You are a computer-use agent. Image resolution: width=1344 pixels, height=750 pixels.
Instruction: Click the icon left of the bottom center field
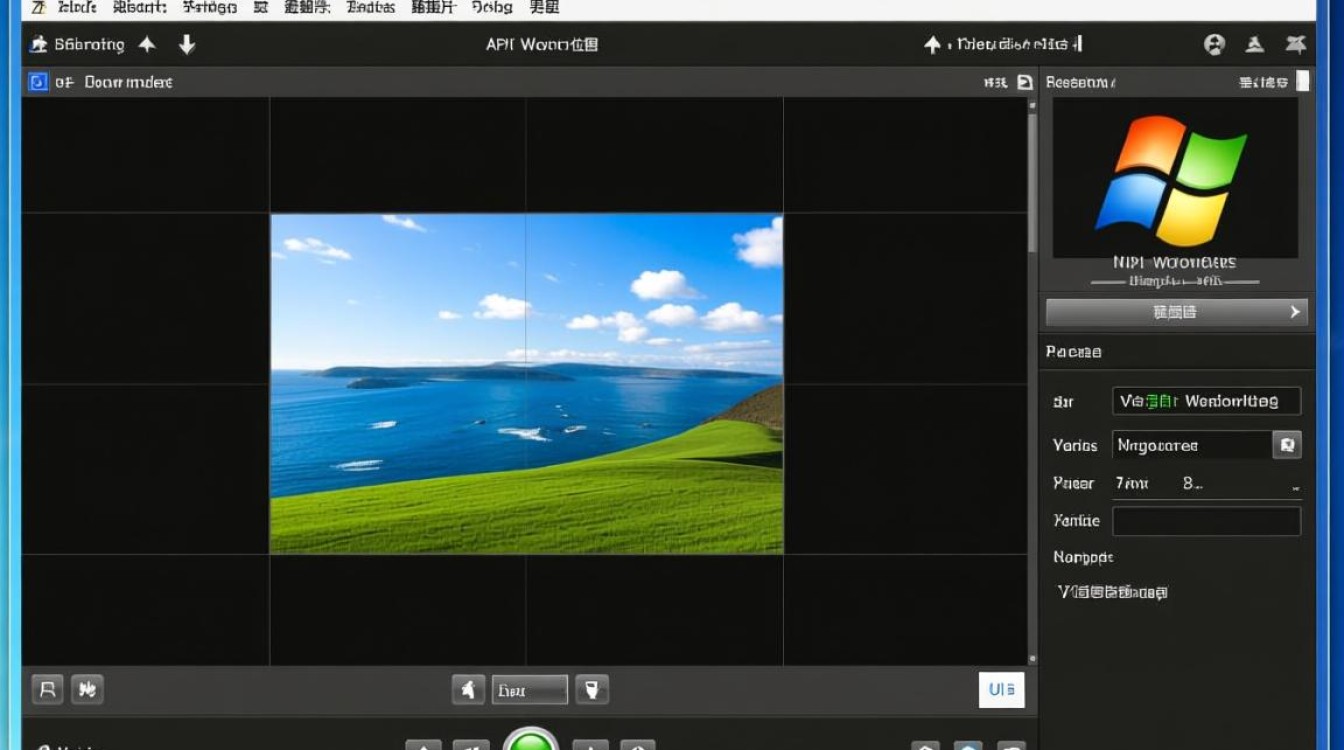pyautogui.click(x=468, y=689)
